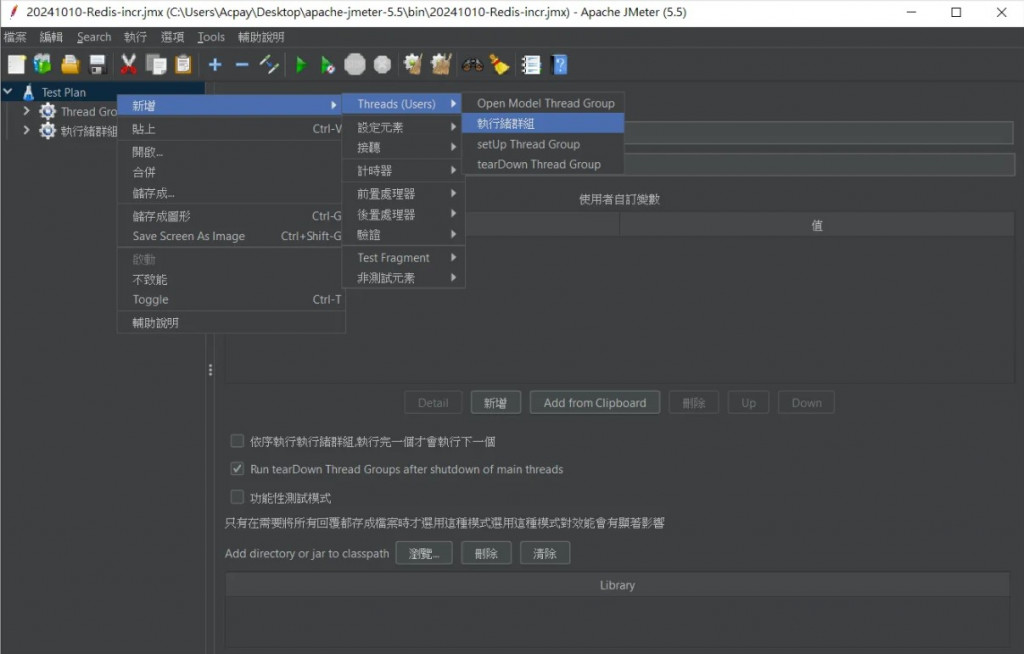Viewport: 1024px width, 654px height.
Task: Choose setUp Thread Group
Action: pos(543,144)
